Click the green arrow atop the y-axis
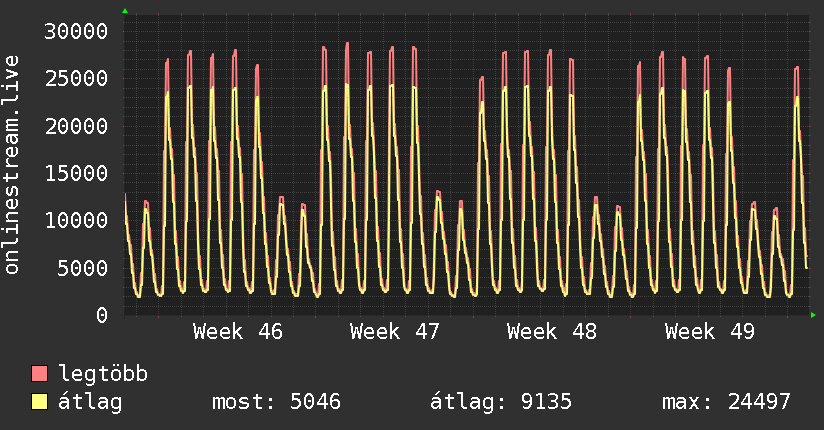Image resolution: width=824 pixels, height=430 pixels. 125,11
